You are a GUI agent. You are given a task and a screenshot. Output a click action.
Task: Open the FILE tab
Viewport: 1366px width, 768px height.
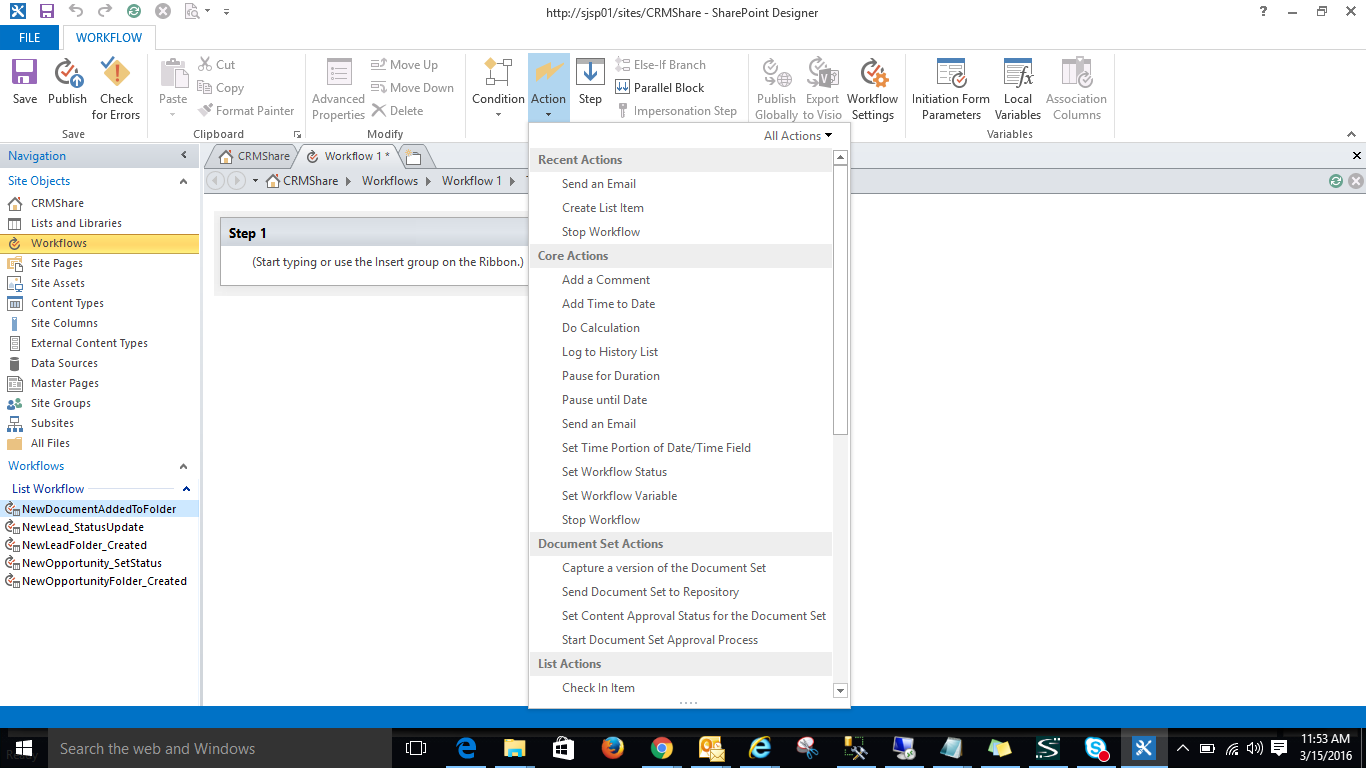tap(30, 38)
